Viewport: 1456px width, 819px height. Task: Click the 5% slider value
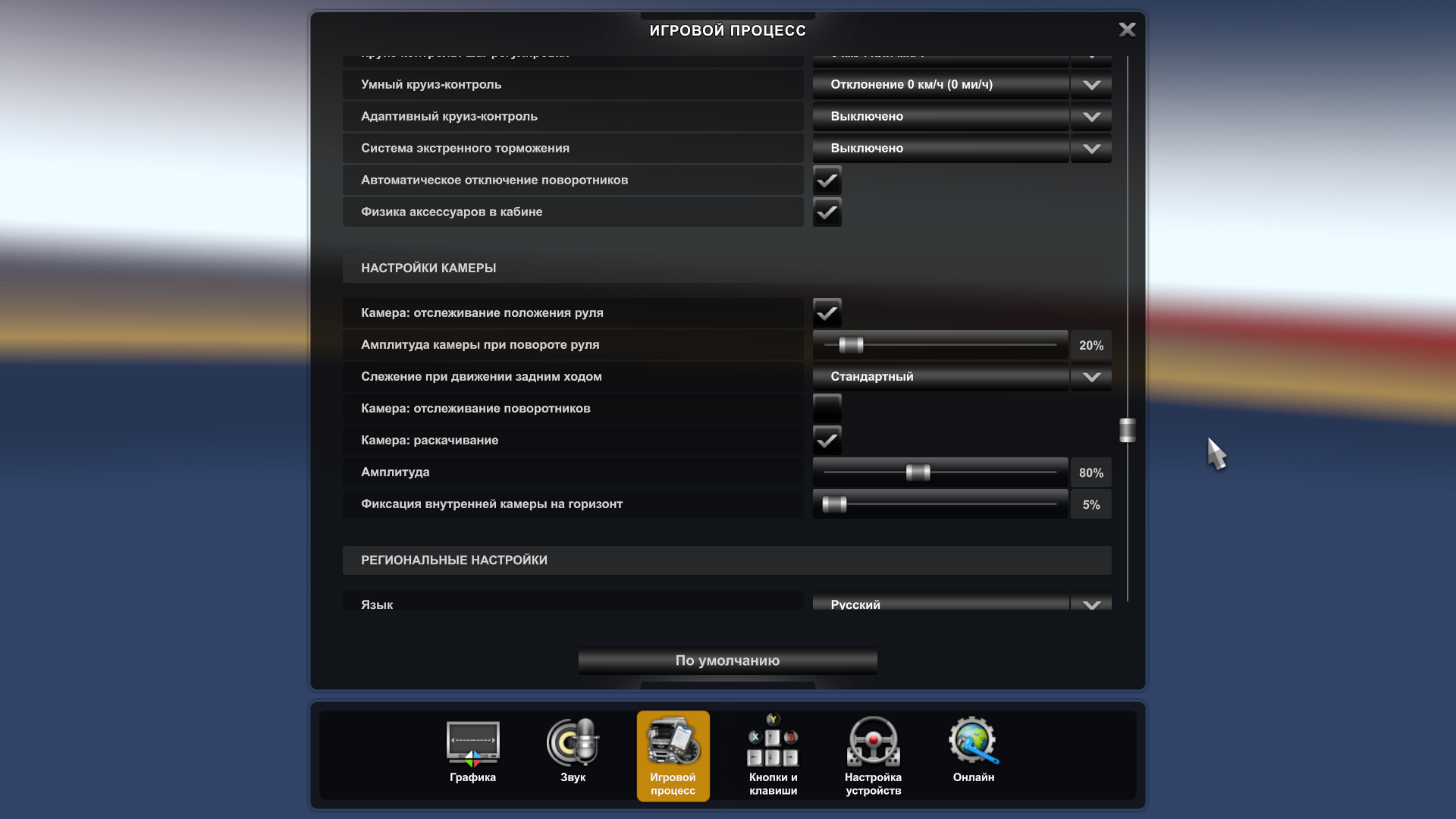coord(1091,504)
